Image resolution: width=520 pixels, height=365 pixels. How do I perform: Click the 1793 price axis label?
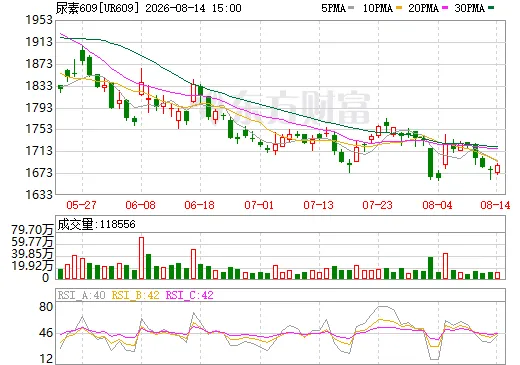click(39, 107)
